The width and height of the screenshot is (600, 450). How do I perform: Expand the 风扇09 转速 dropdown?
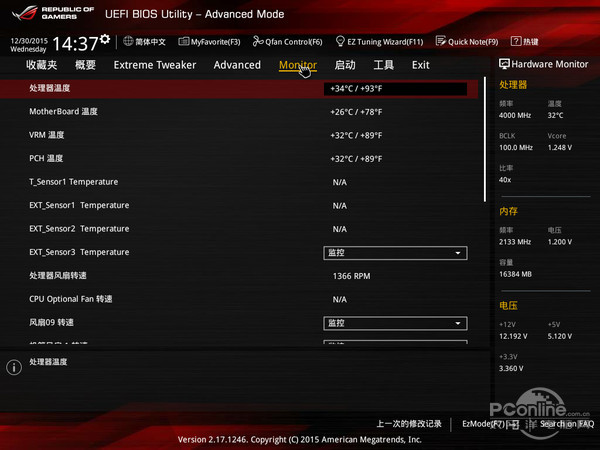coord(395,323)
